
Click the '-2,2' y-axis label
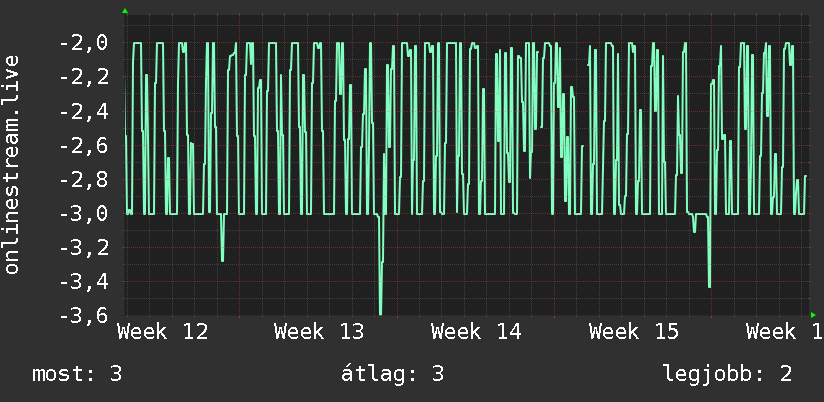tap(83, 77)
